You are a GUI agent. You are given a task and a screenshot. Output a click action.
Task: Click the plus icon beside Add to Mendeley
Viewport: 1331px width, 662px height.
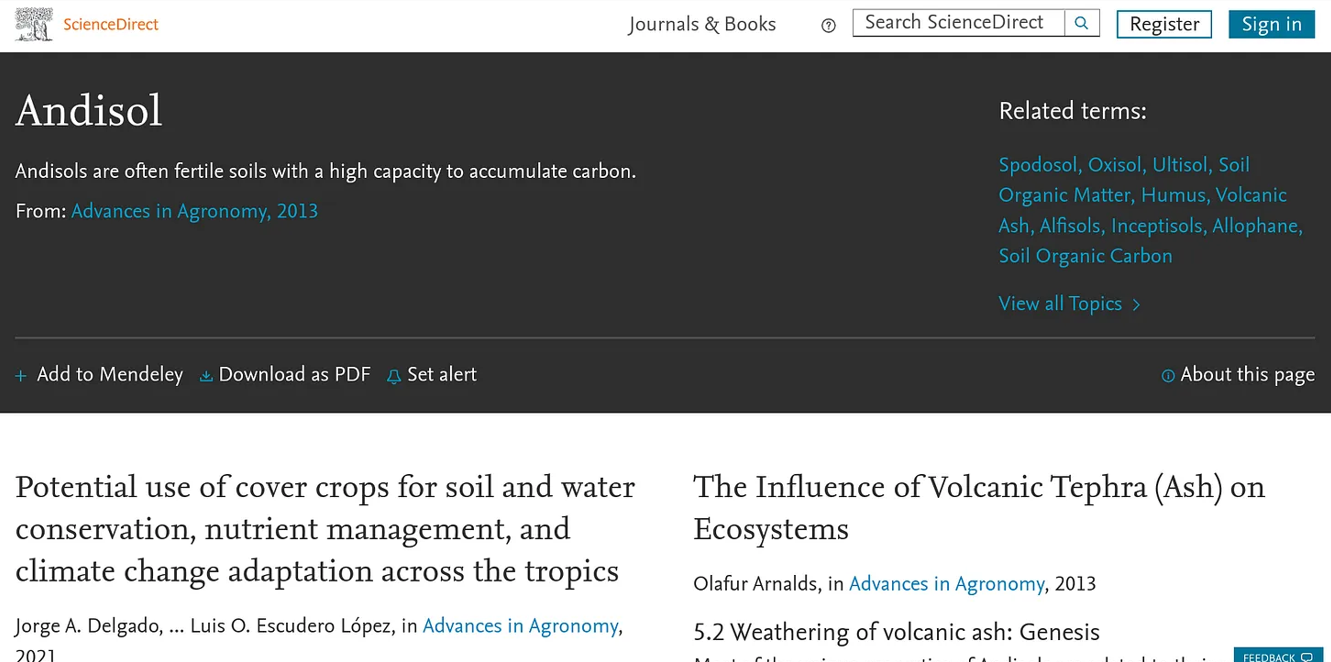(x=21, y=376)
